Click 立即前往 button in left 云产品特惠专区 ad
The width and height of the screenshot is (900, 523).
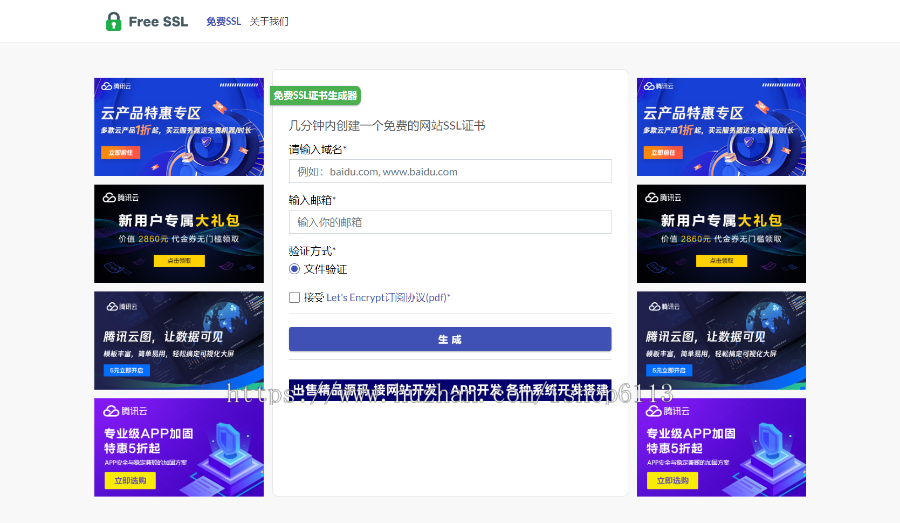point(121,153)
